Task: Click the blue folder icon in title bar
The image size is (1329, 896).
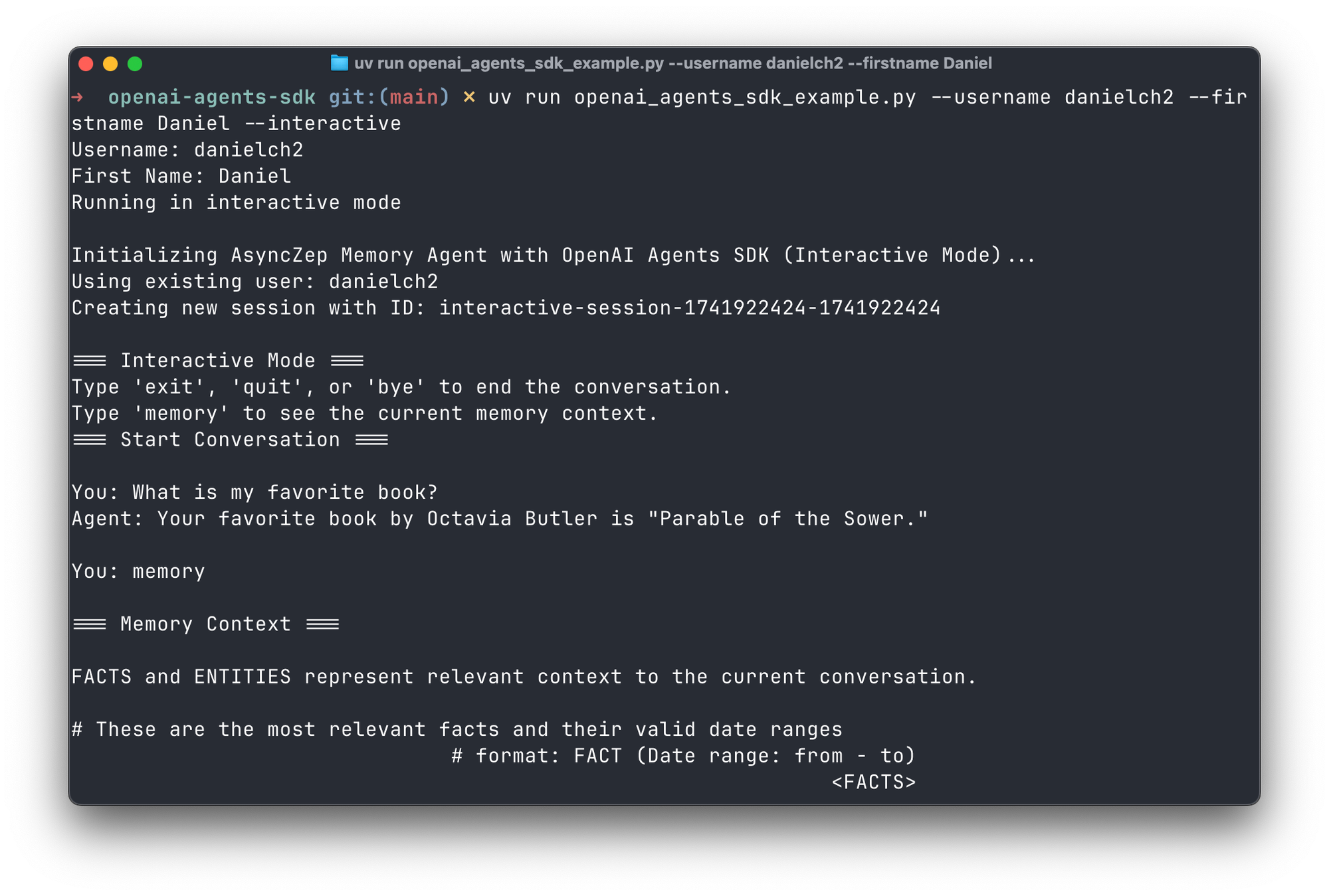Action: click(x=339, y=64)
